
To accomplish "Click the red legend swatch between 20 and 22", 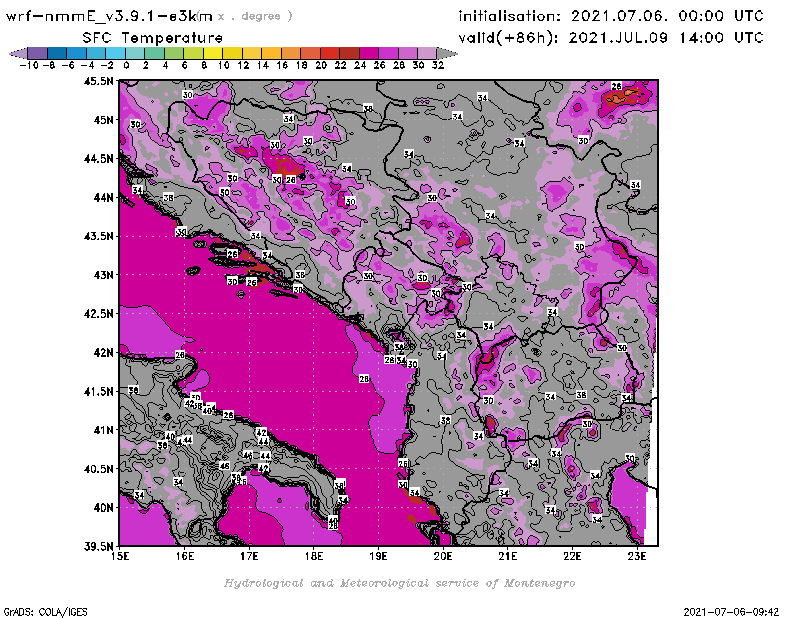I will tap(330, 53).
